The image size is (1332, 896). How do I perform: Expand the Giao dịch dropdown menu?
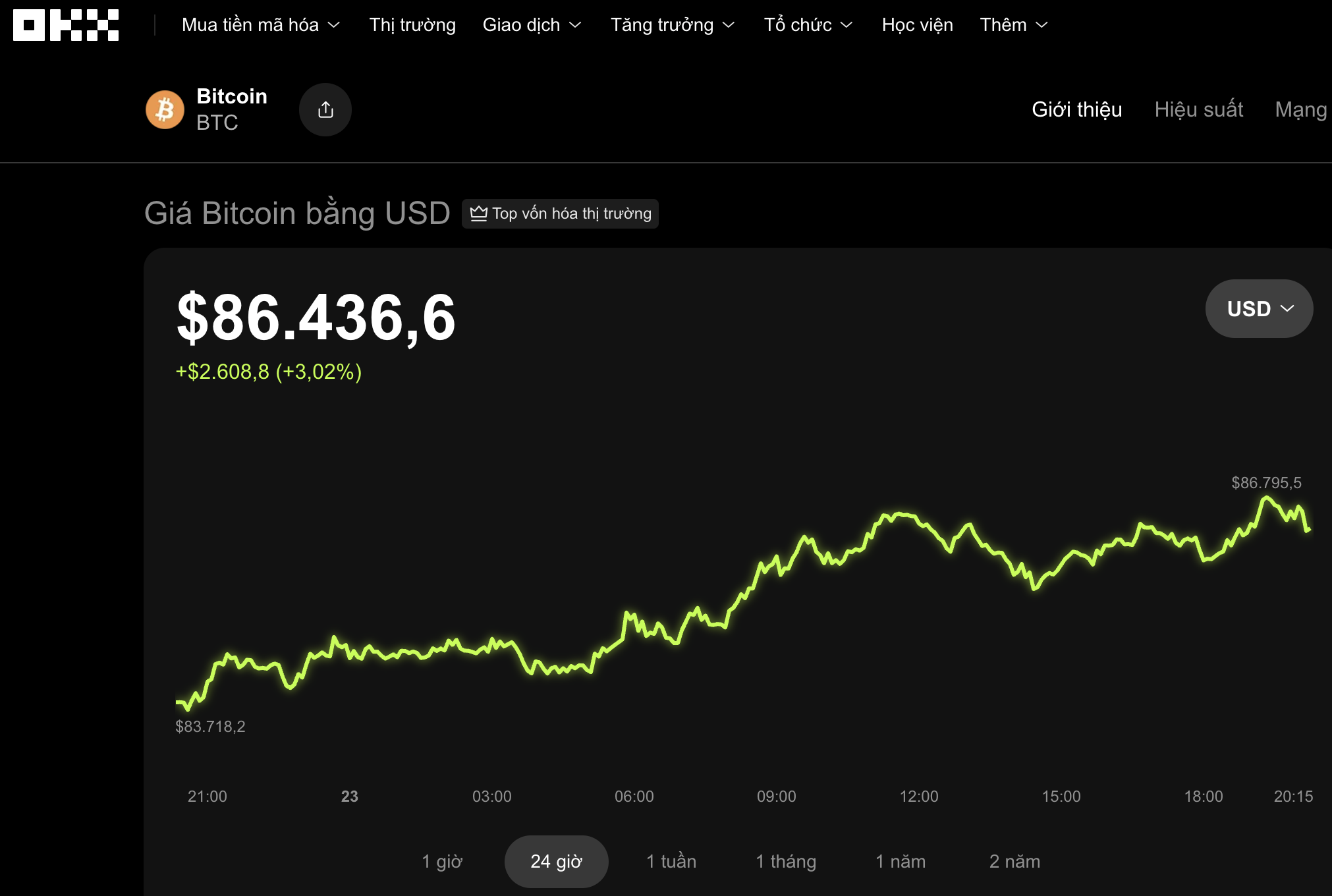(532, 25)
